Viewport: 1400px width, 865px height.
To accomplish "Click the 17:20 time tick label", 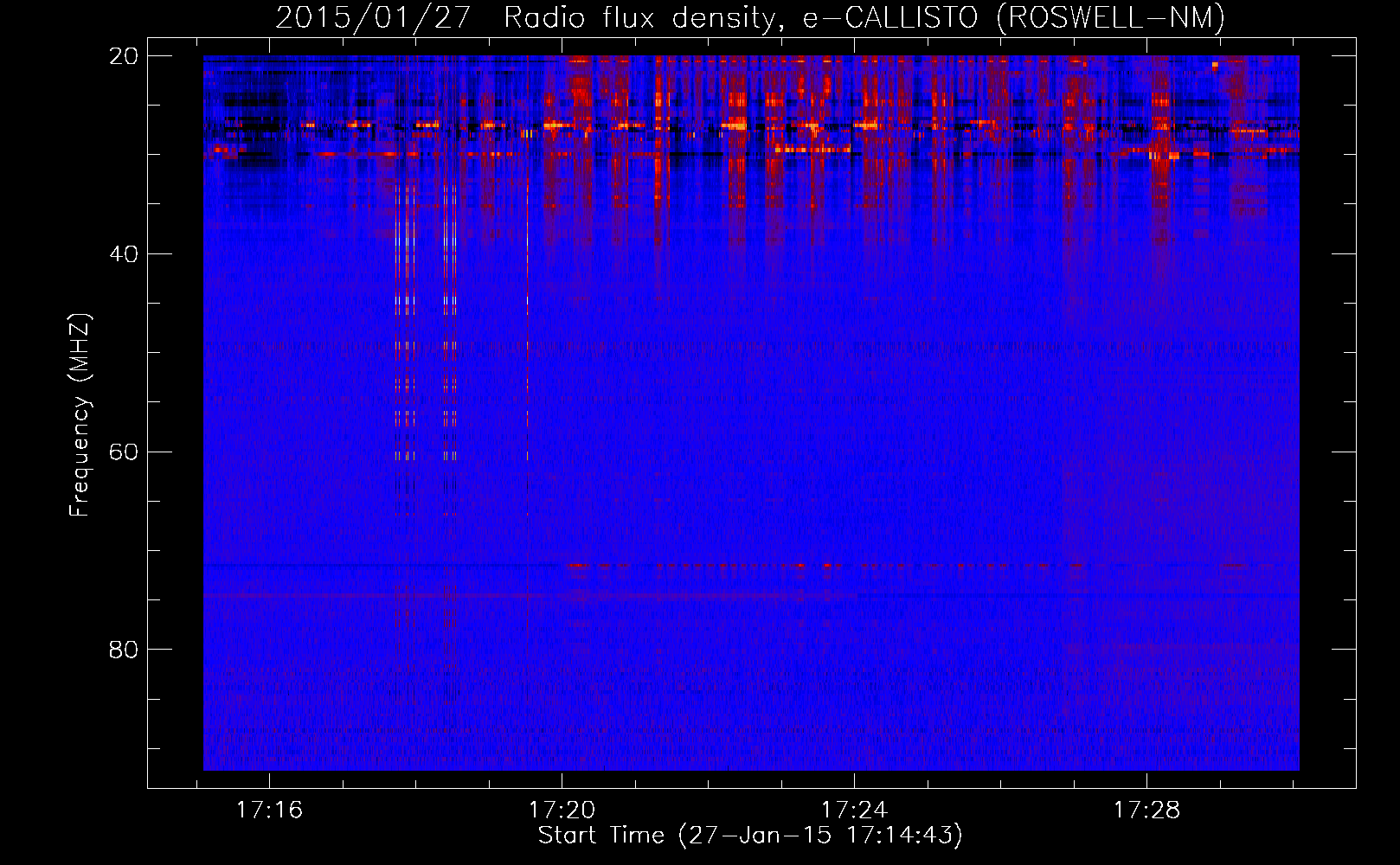I will point(562,811).
